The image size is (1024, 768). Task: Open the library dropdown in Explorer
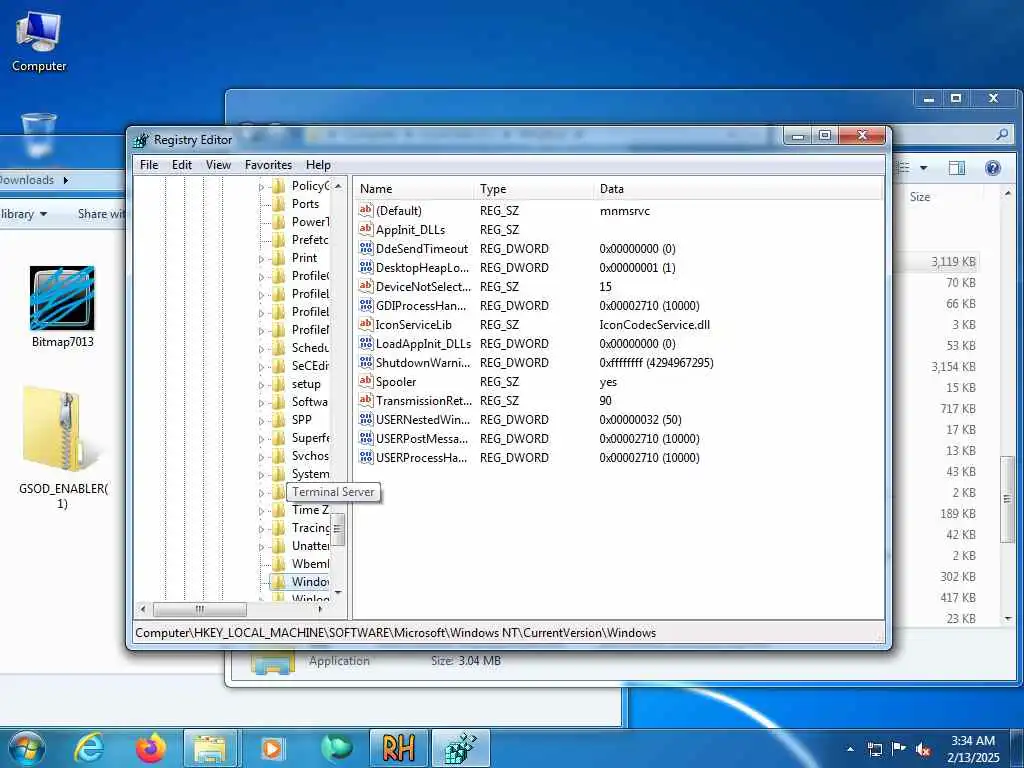[24, 214]
